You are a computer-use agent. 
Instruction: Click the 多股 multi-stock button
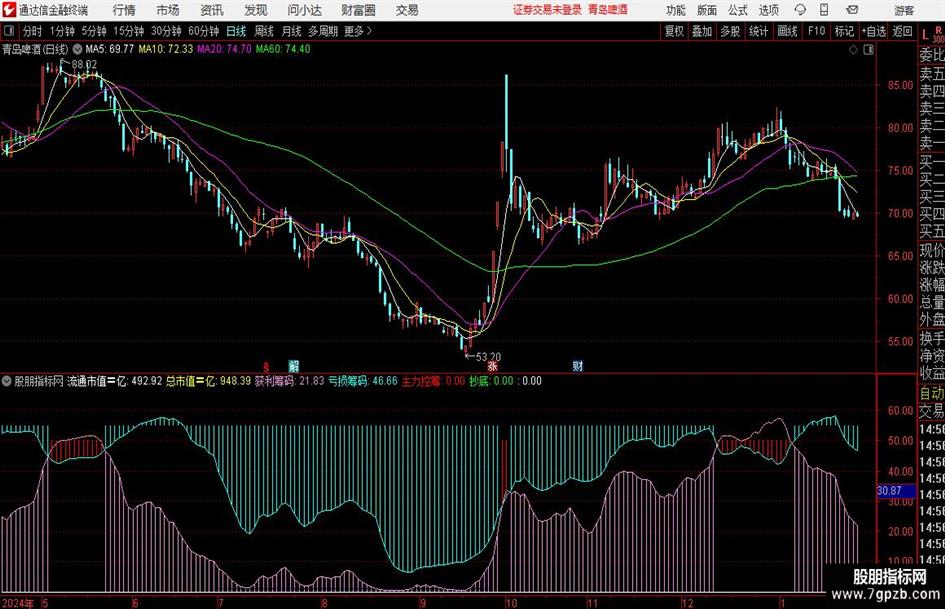pyautogui.click(x=730, y=31)
